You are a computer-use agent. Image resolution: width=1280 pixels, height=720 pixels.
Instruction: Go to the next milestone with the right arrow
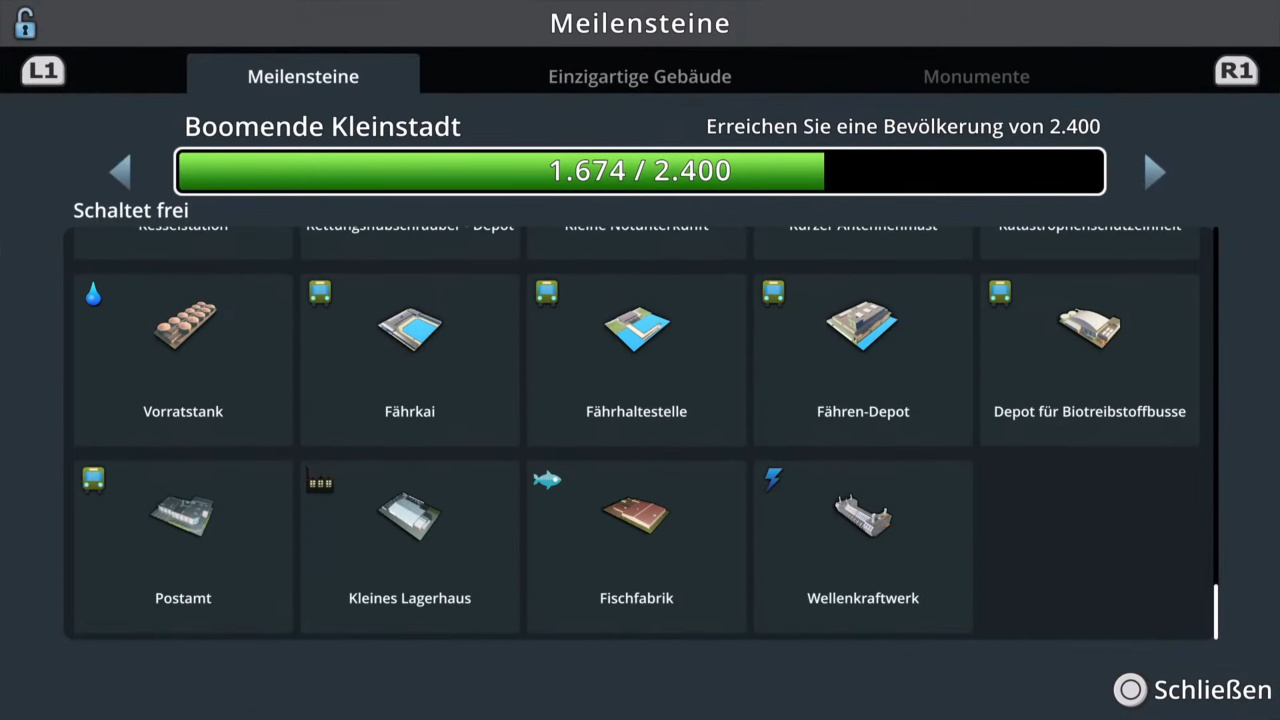1155,172
